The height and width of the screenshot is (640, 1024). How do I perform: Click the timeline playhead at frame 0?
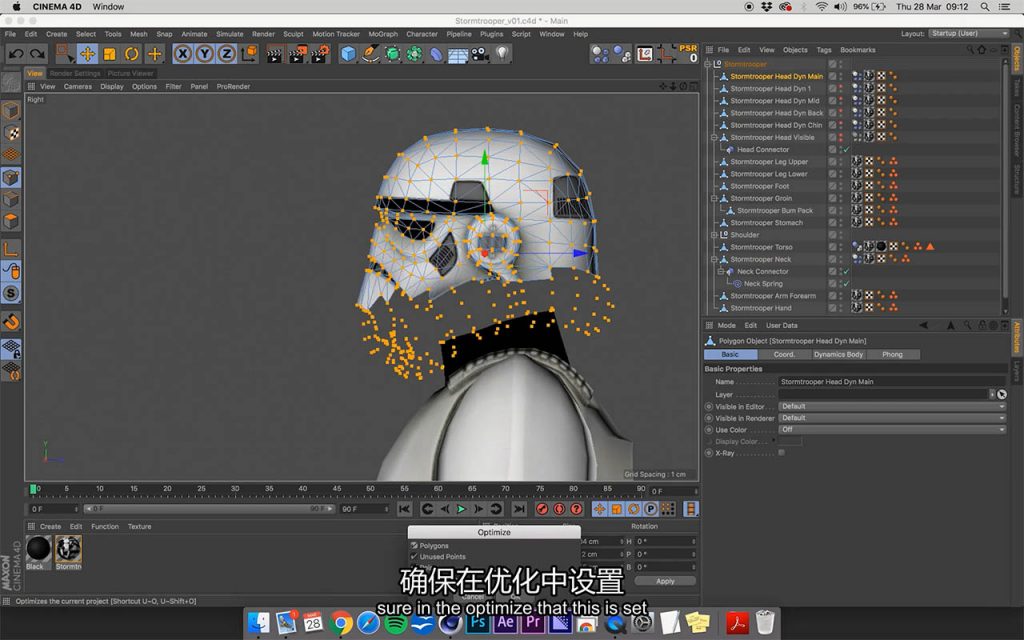[x=33, y=488]
